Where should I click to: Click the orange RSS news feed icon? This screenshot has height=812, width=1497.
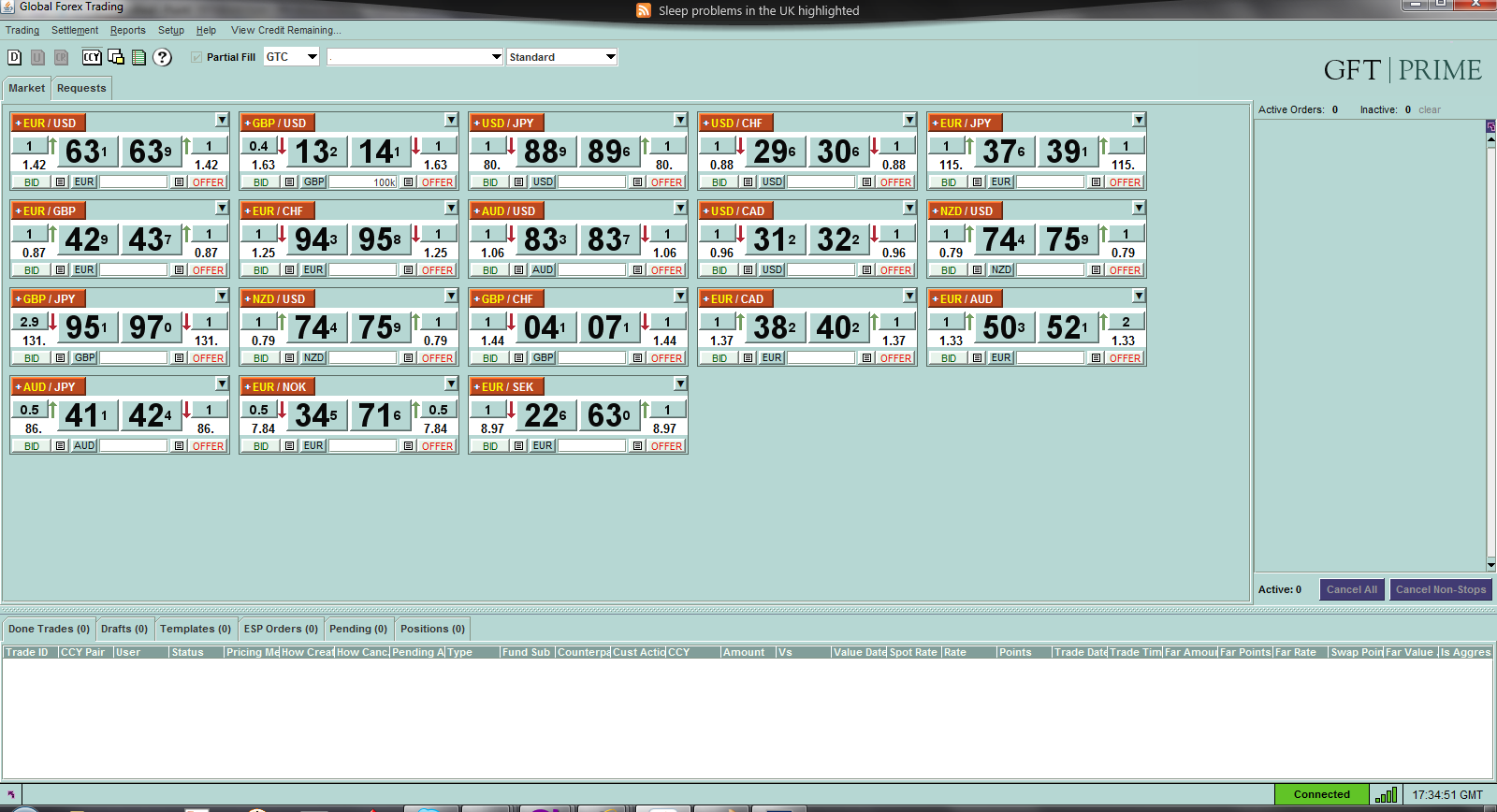pos(644,10)
